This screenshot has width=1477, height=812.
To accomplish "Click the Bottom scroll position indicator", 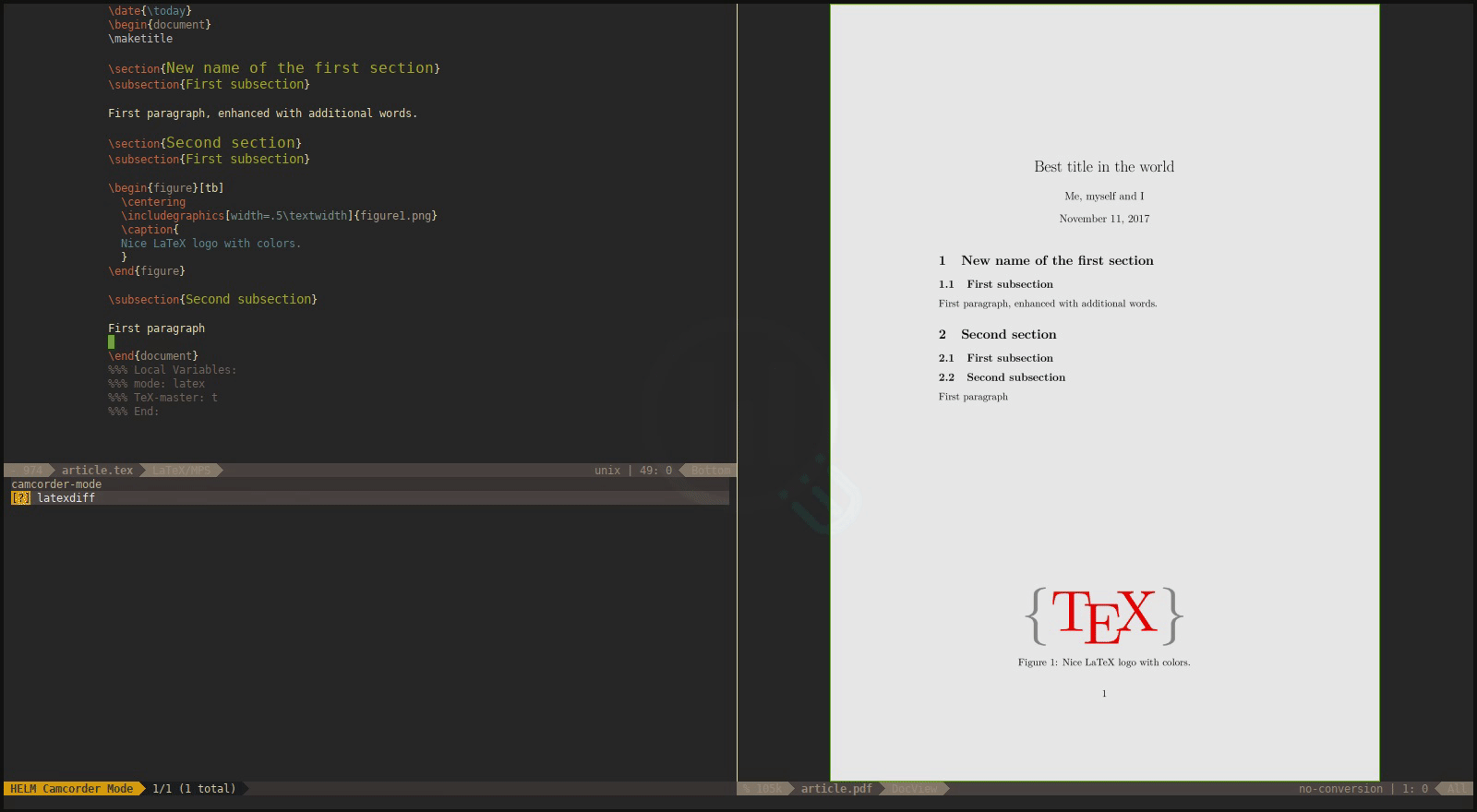I will point(711,471).
